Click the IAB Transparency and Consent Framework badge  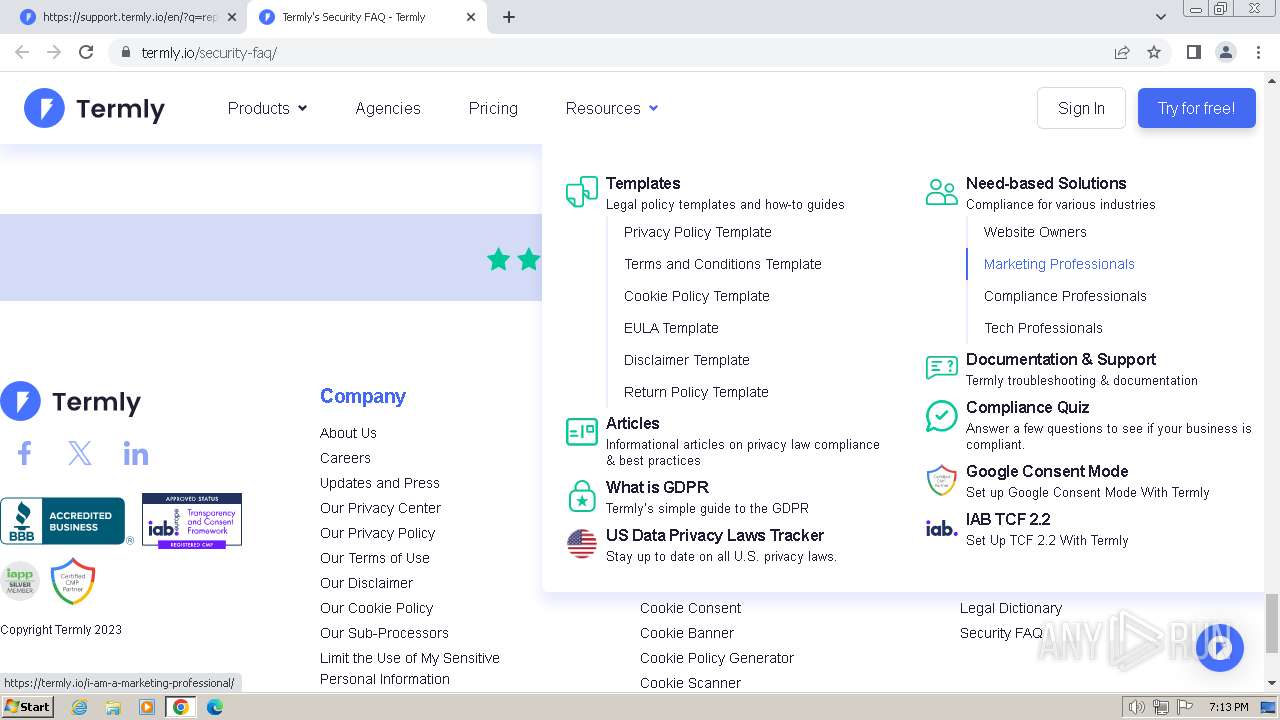[x=192, y=520]
